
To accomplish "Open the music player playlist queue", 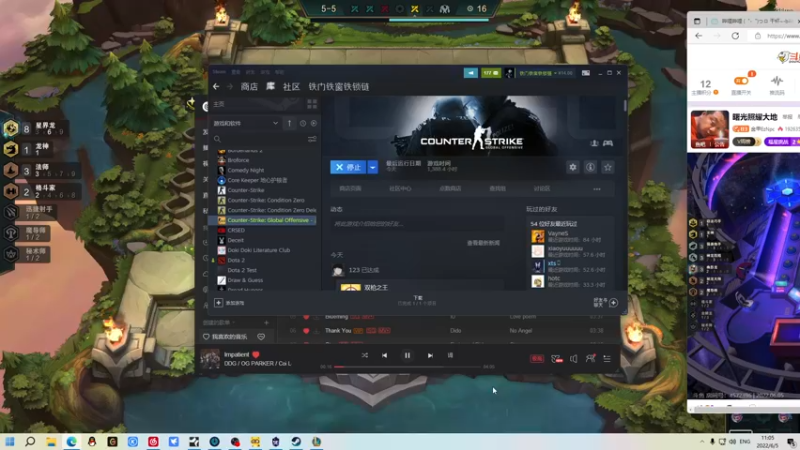I will tap(607, 359).
